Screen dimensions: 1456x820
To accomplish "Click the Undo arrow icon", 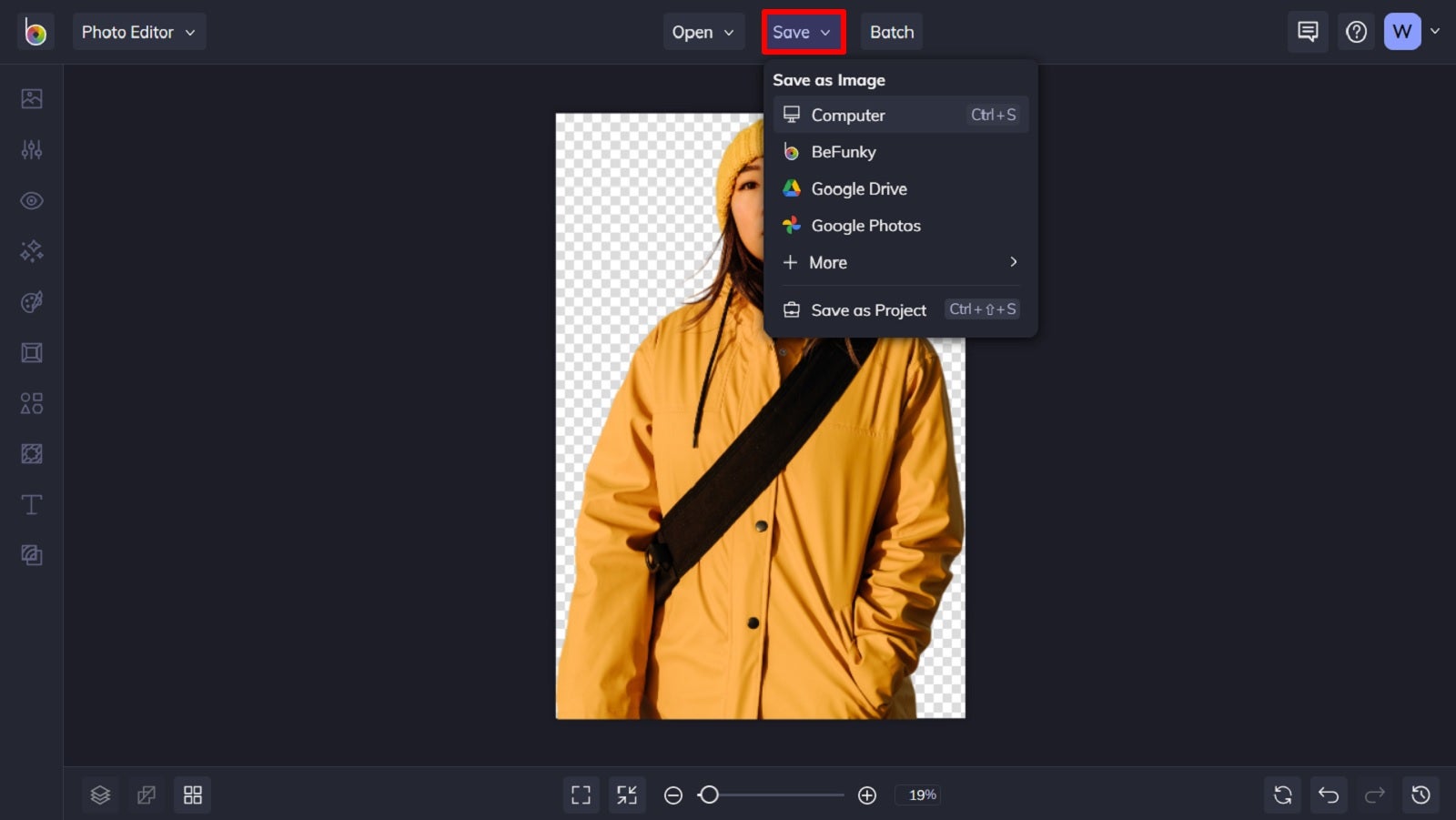I will coord(1329,794).
